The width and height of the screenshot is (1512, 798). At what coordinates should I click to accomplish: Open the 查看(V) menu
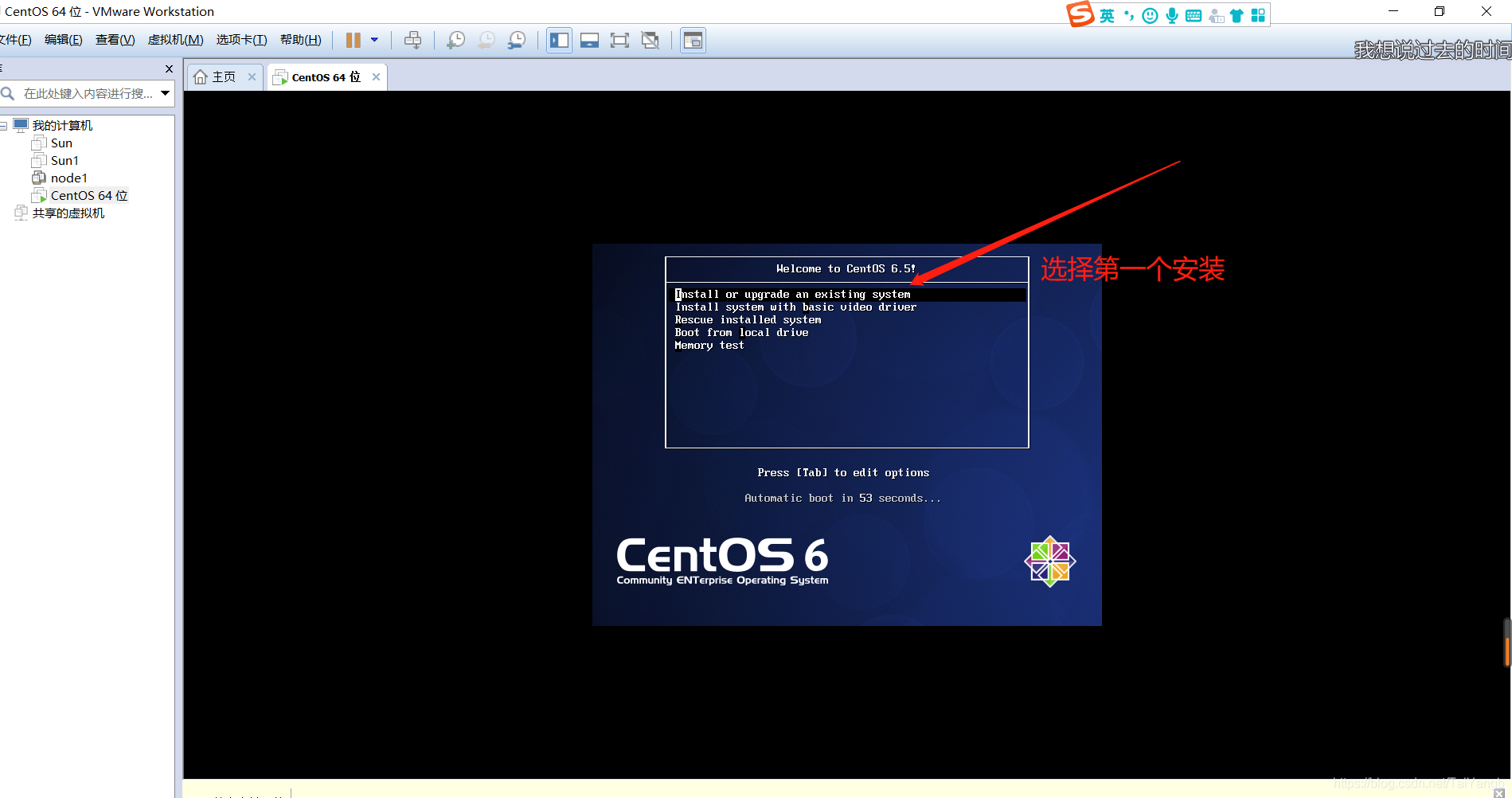tap(115, 40)
